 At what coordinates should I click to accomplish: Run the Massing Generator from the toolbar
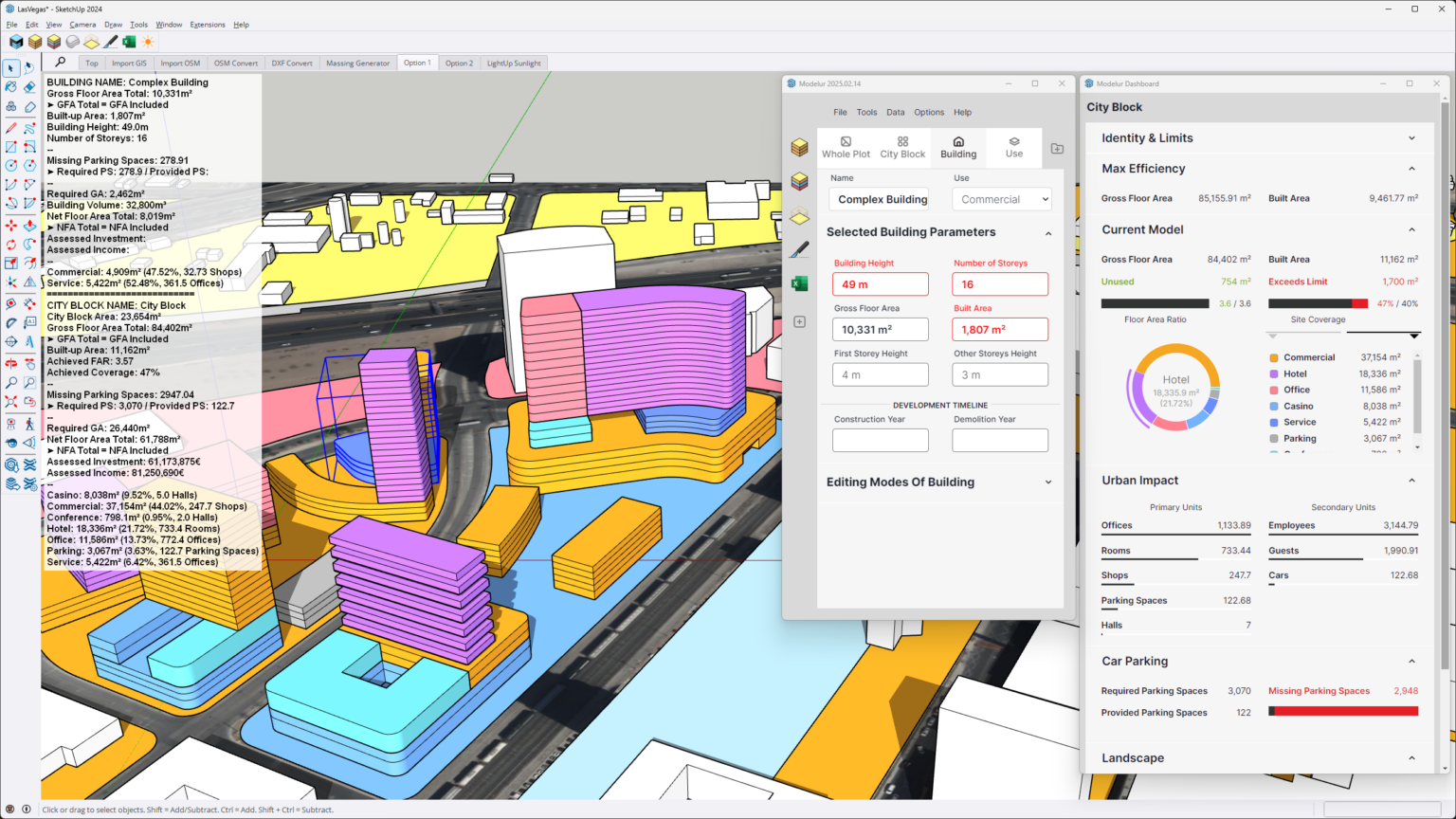click(357, 63)
